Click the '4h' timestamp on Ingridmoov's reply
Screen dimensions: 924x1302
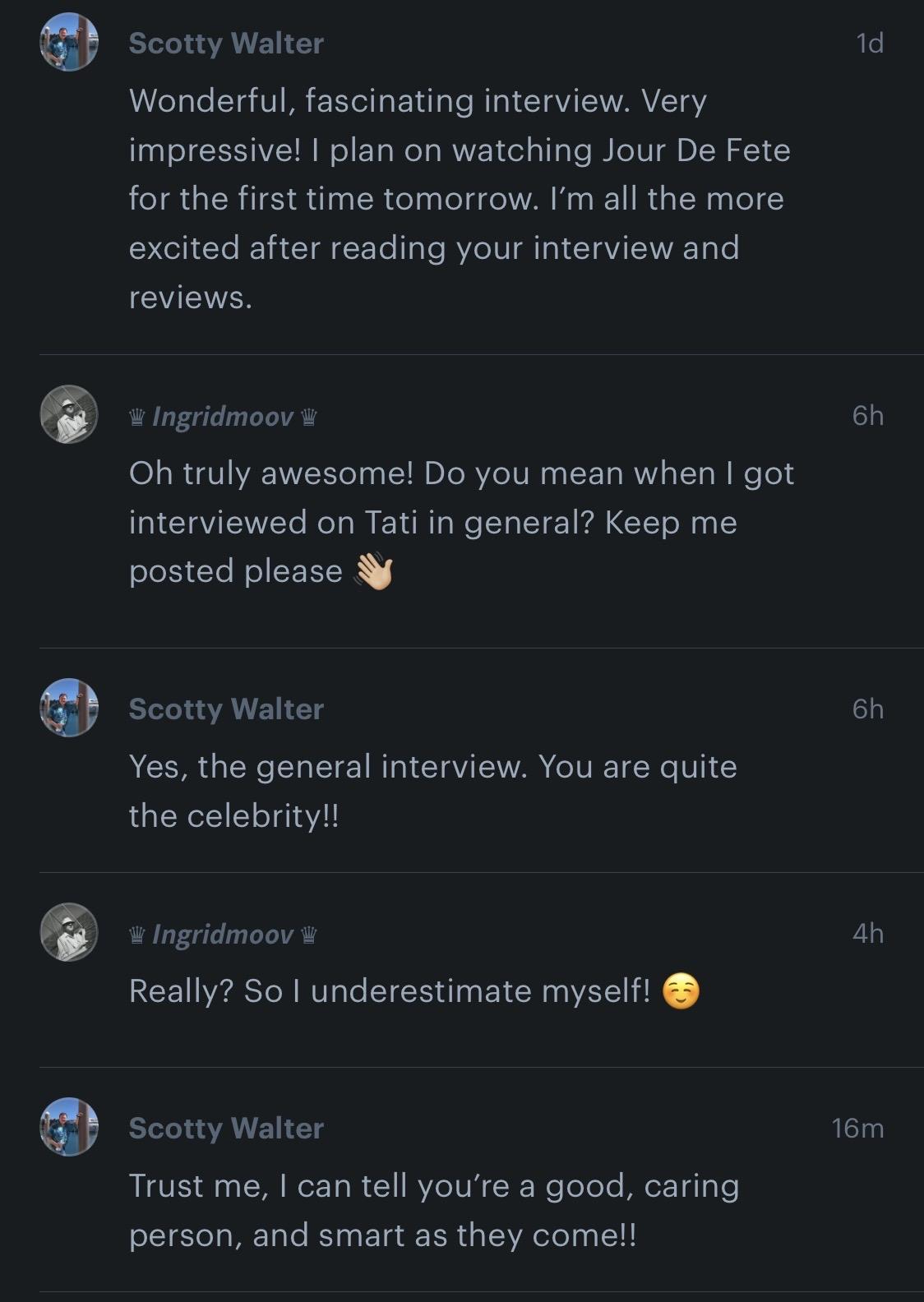click(x=867, y=934)
